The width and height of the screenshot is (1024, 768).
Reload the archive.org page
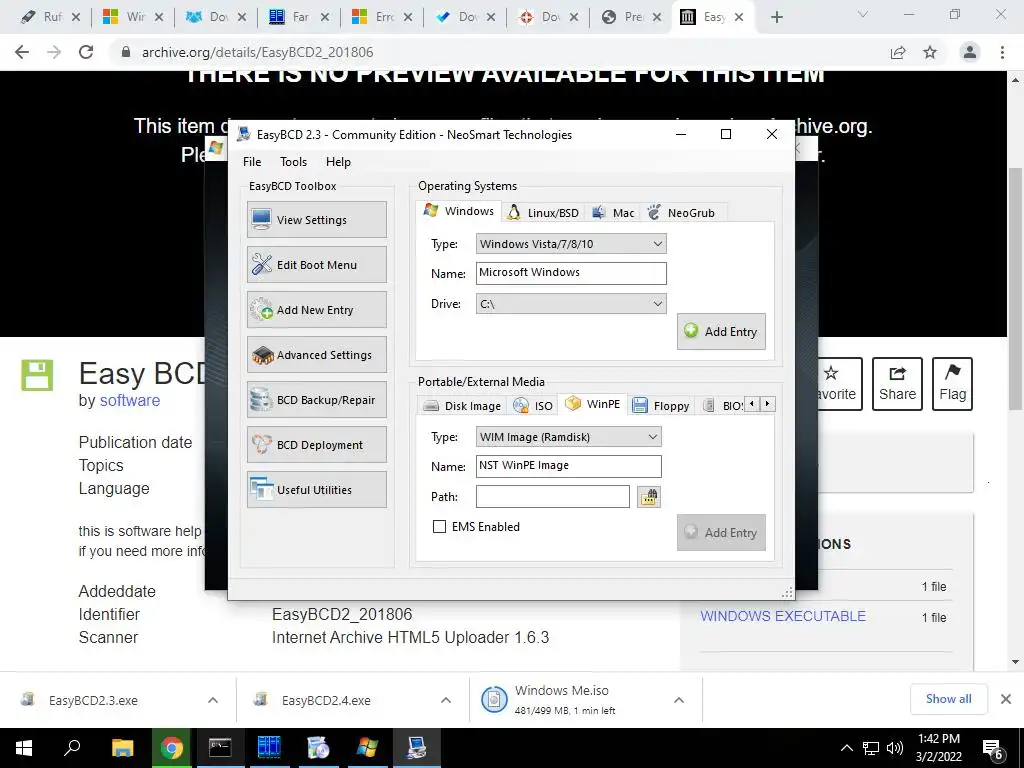point(86,52)
